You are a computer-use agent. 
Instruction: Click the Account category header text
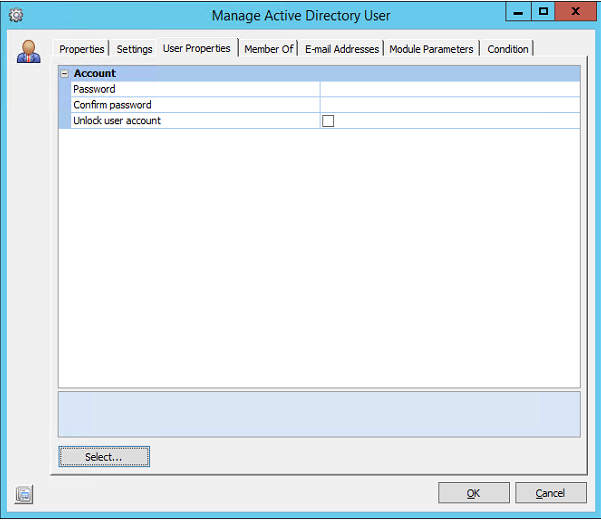tap(95, 73)
